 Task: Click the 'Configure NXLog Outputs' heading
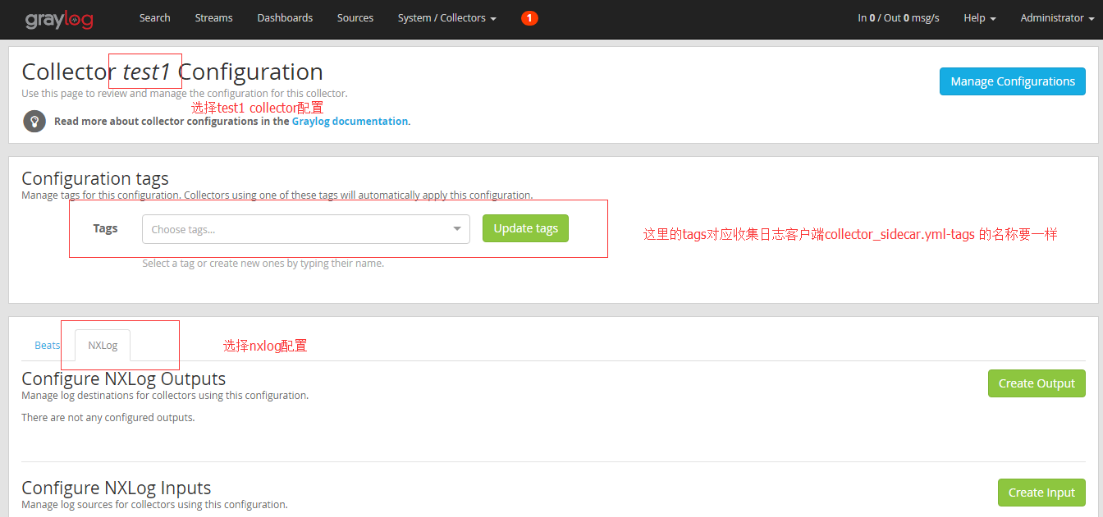click(x=124, y=378)
